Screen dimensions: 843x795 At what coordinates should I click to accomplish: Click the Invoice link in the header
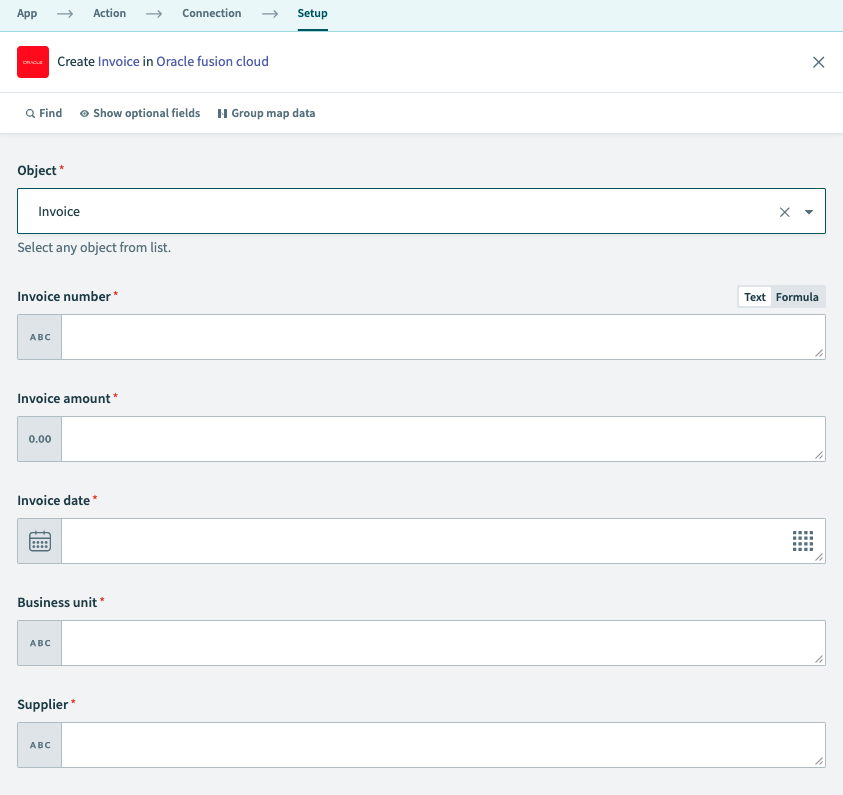pyautogui.click(x=117, y=61)
